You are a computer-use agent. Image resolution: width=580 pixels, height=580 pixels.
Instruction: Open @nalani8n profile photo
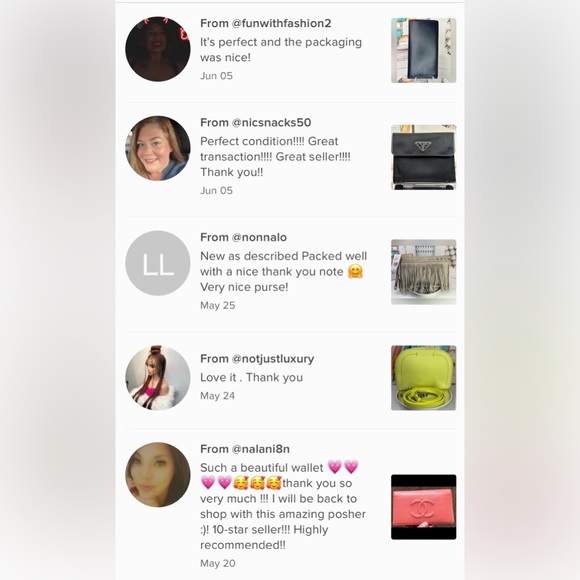click(x=158, y=475)
